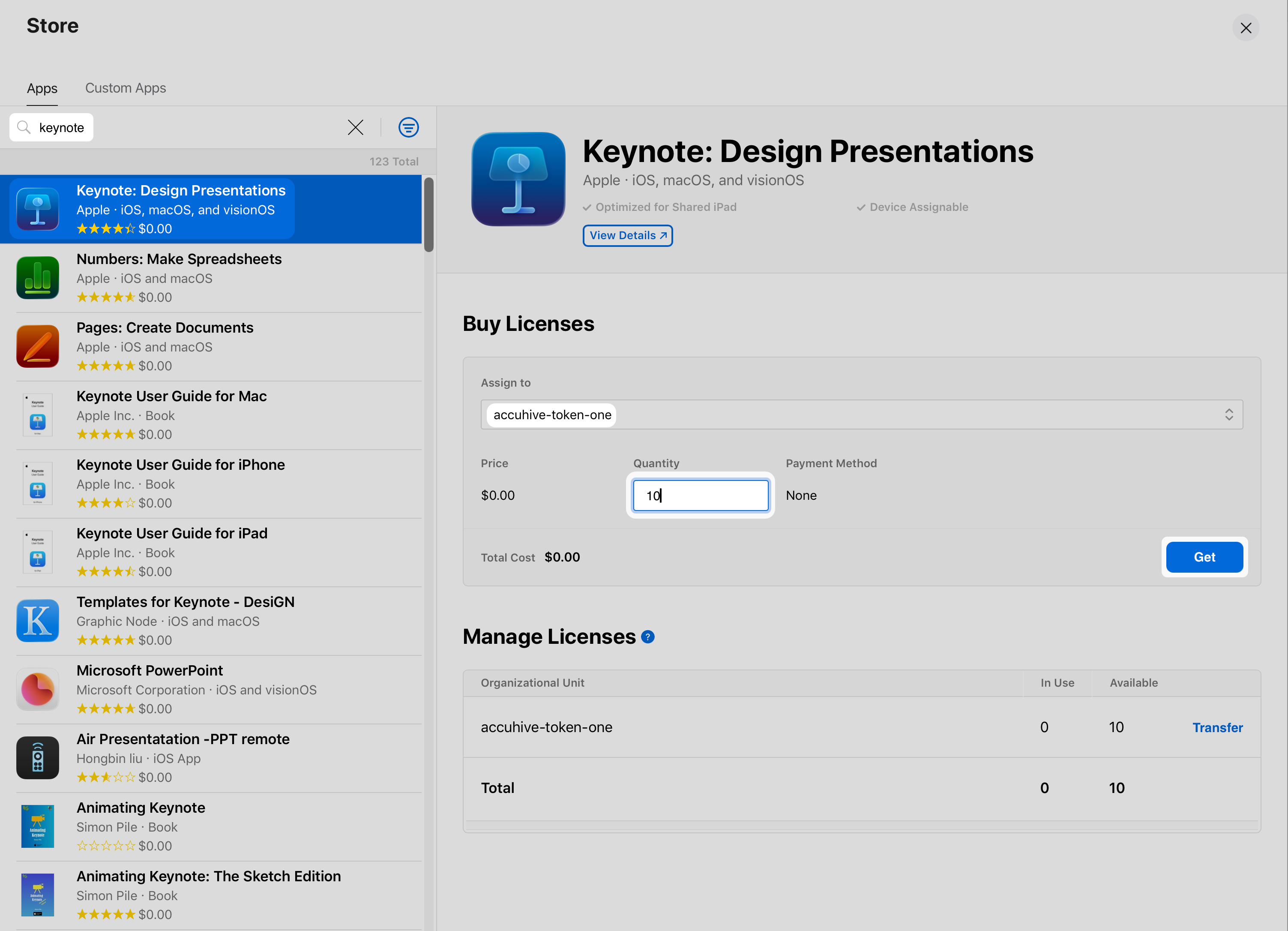Click the Assign to dropdown stepper arrows
Viewport: 1288px width, 931px height.
coord(1229,414)
